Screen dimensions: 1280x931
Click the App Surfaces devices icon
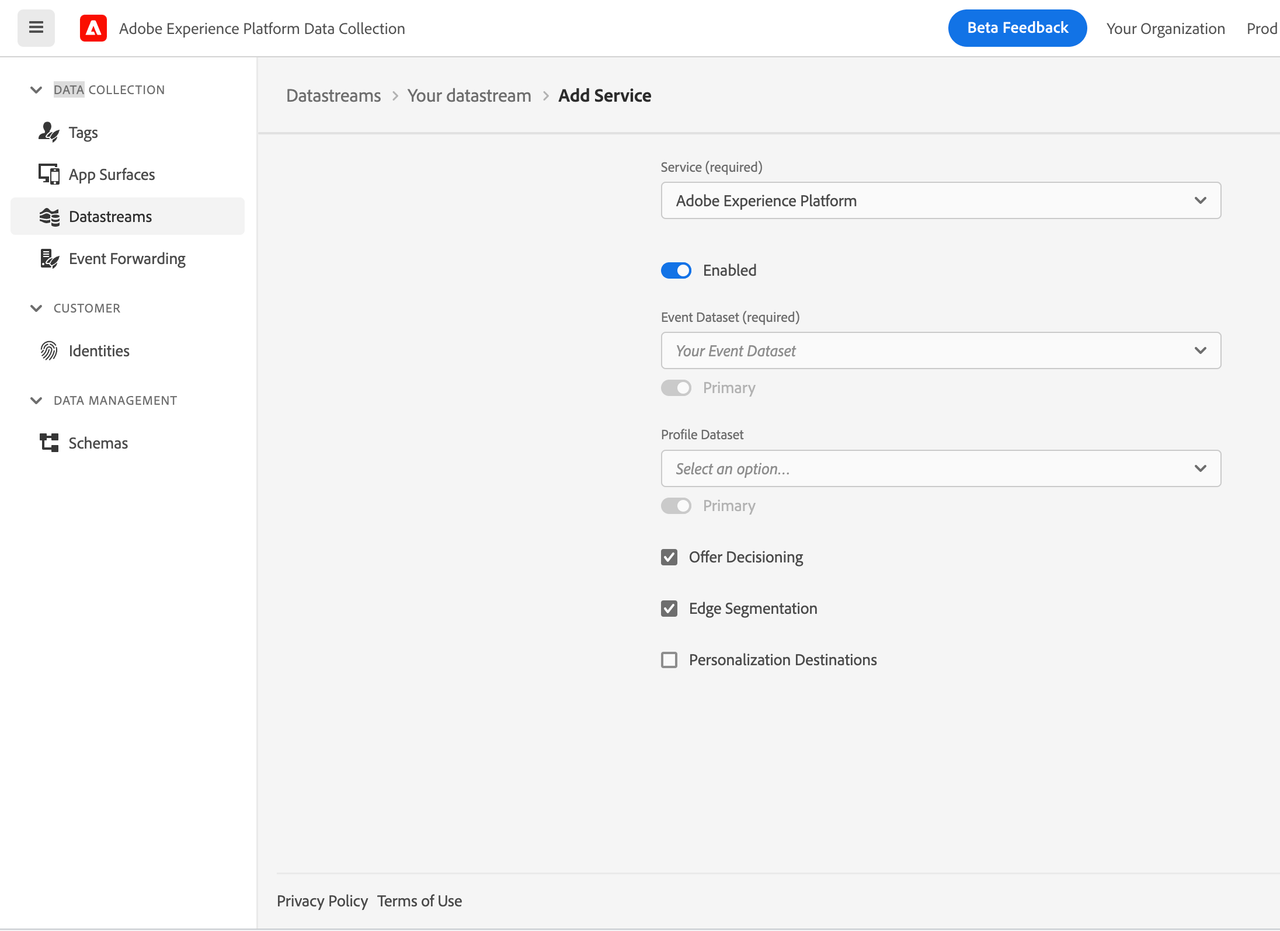[49, 174]
